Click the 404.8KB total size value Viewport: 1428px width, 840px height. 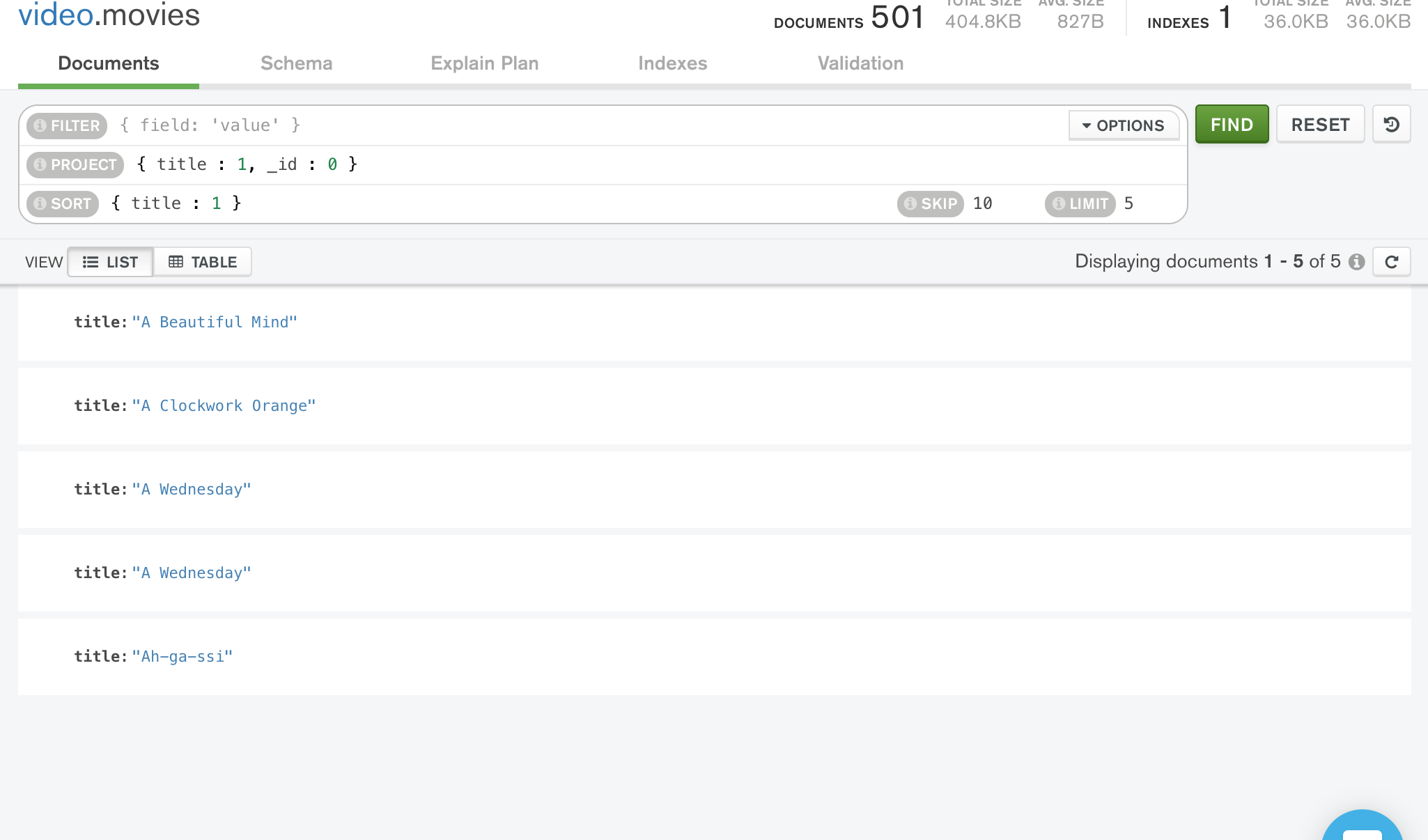[x=983, y=22]
